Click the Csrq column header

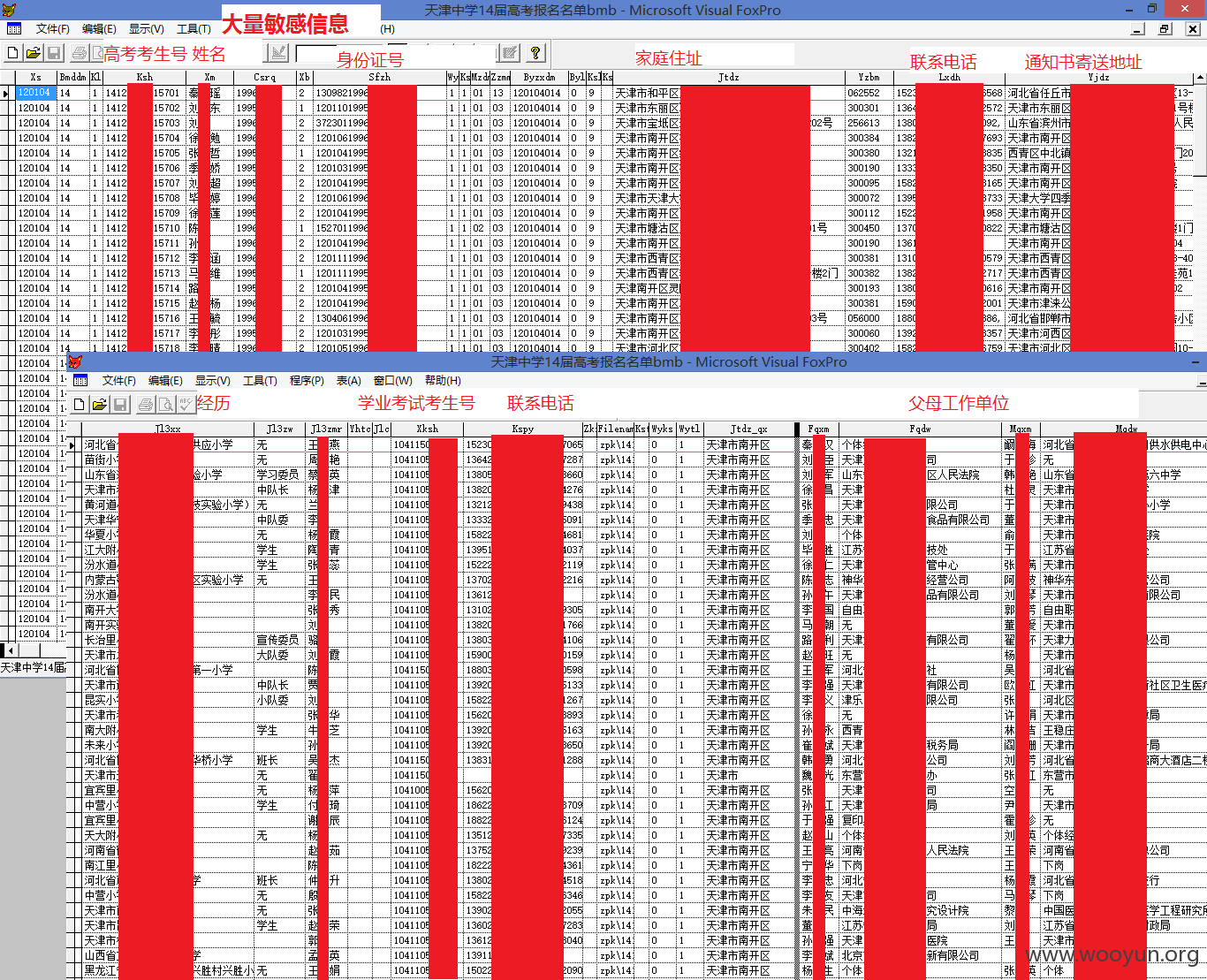click(x=265, y=78)
